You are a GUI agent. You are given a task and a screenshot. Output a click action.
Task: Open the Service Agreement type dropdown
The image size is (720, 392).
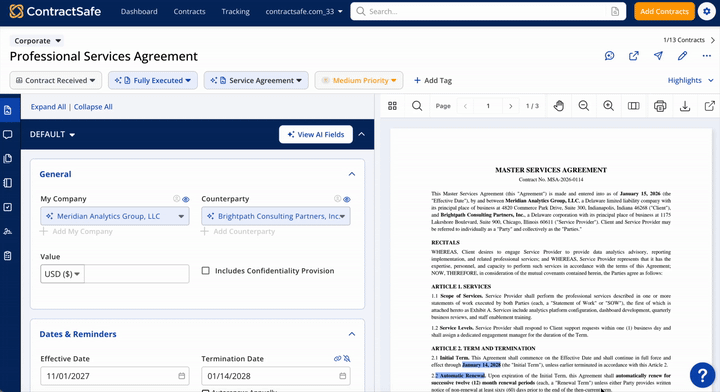click(x=256, y=80)
